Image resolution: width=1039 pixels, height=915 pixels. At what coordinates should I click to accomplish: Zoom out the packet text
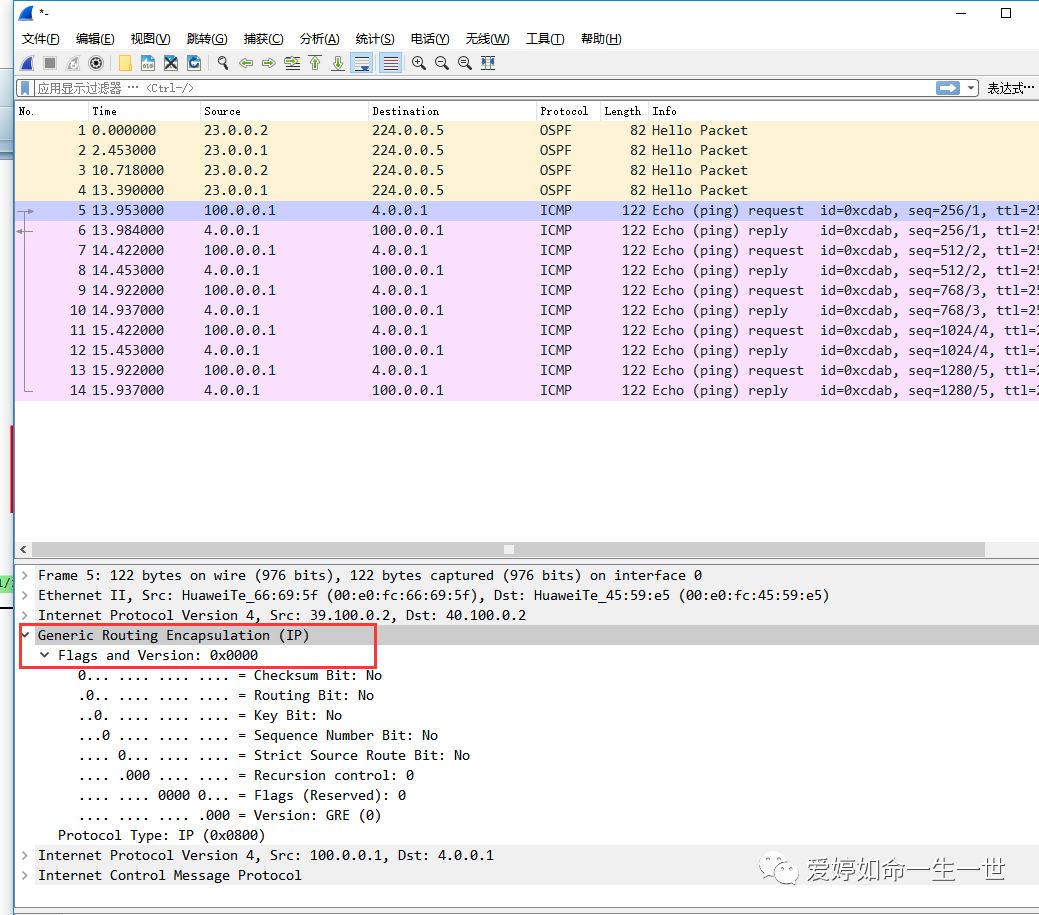(x=442, y=64)
